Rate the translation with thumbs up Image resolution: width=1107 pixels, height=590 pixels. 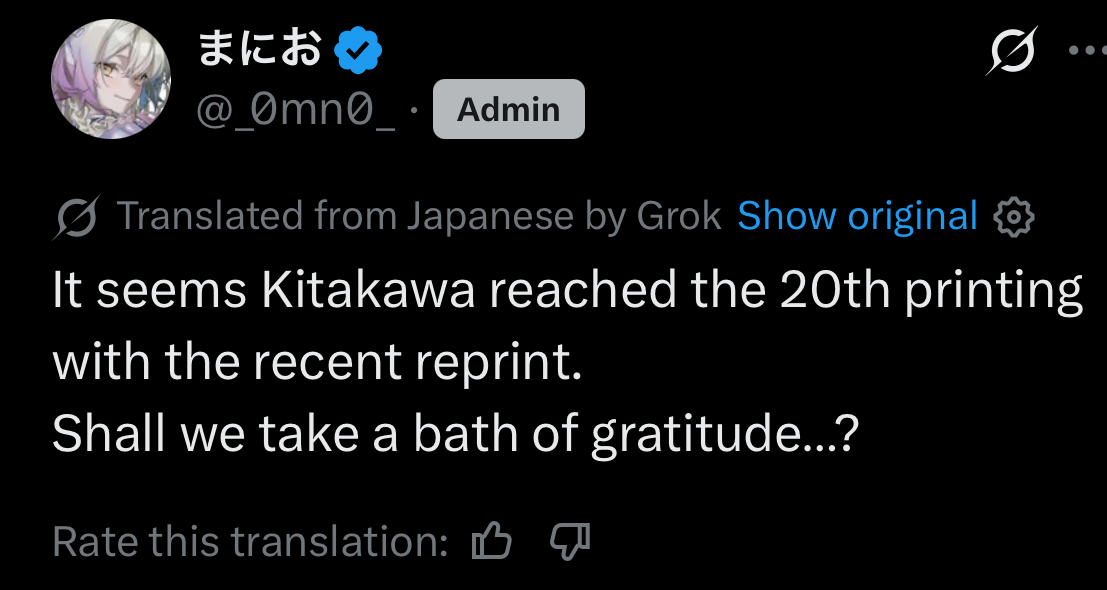click(491, 541)
